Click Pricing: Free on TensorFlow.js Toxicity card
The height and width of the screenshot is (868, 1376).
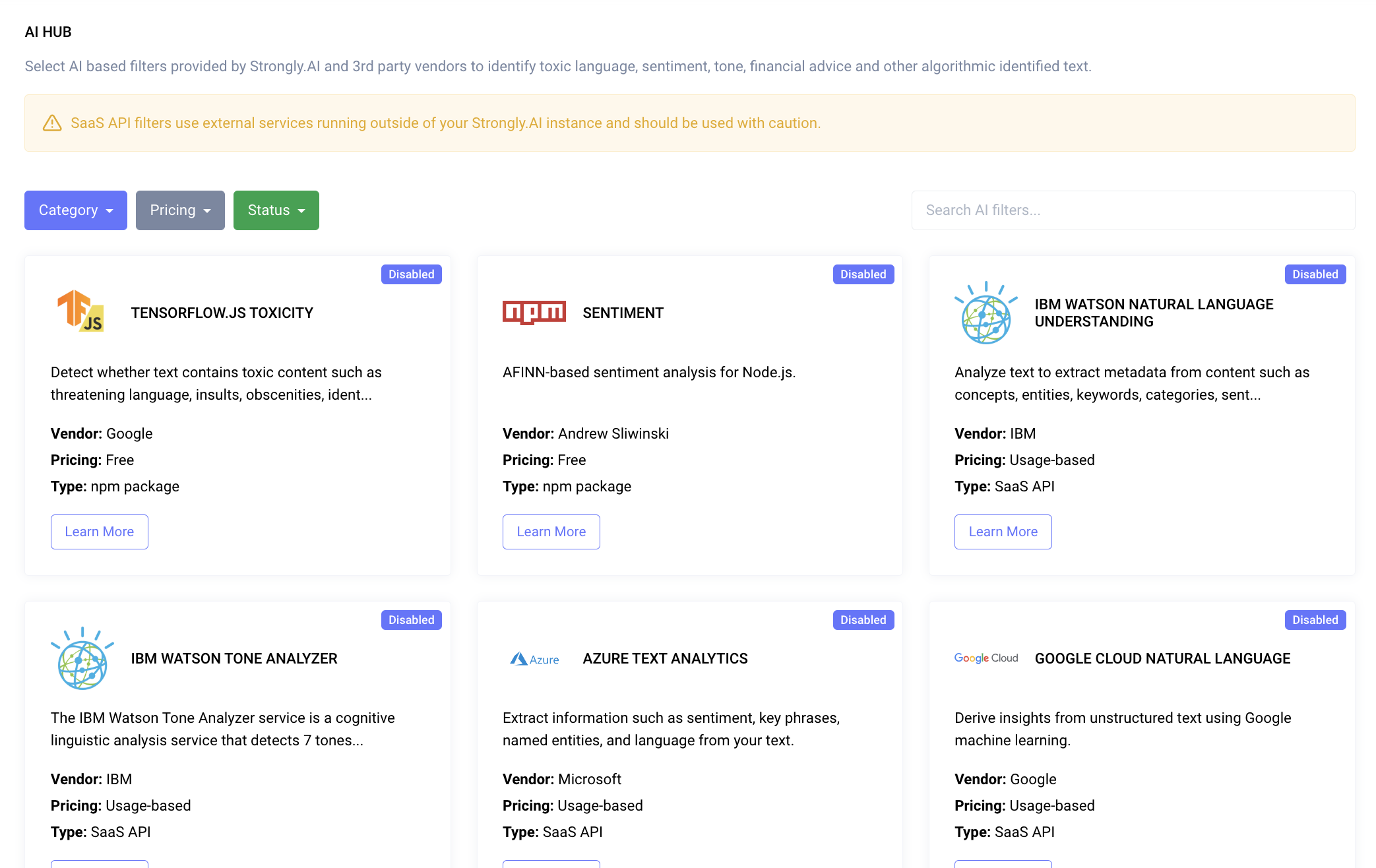tap(92, 460)
